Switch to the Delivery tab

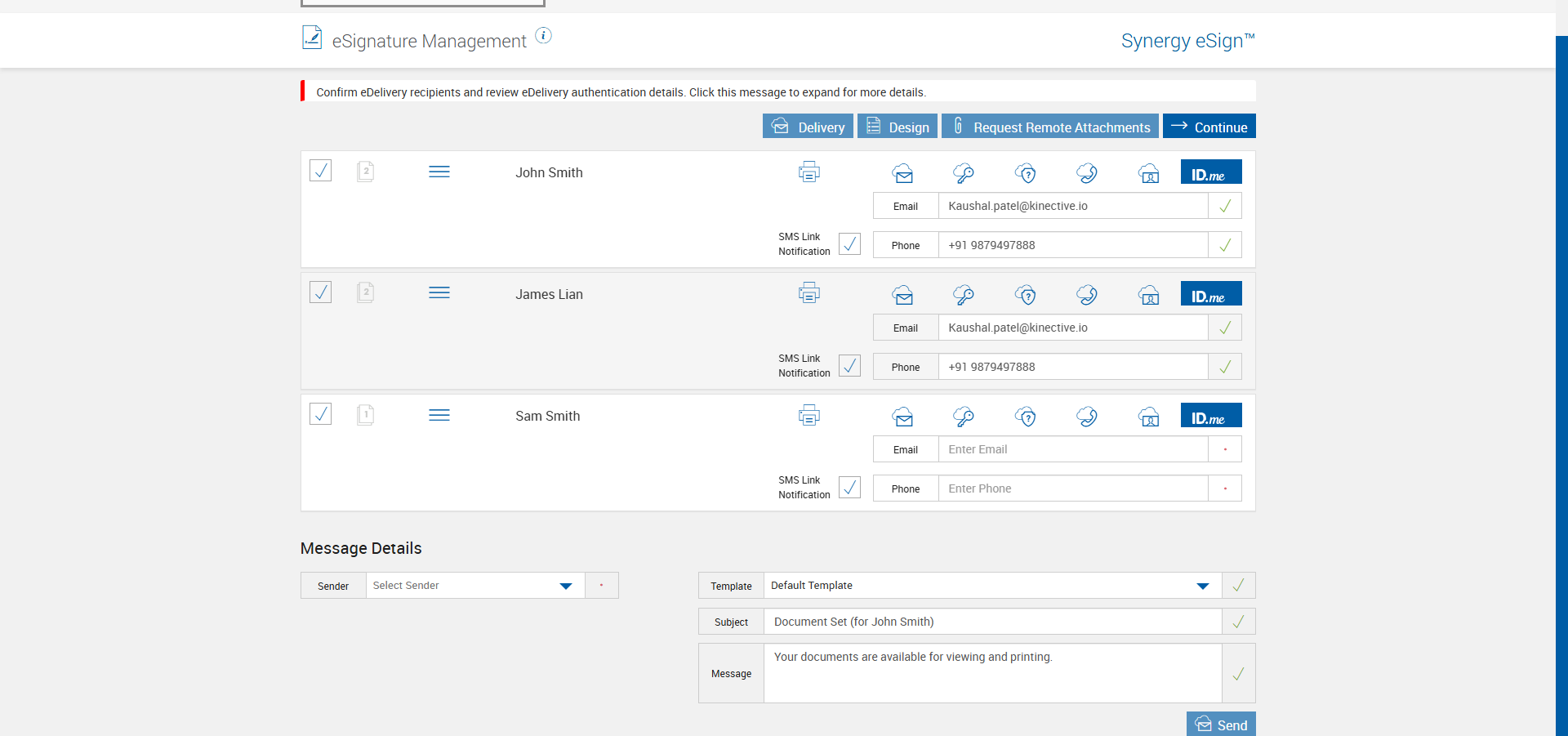point(808,127)
